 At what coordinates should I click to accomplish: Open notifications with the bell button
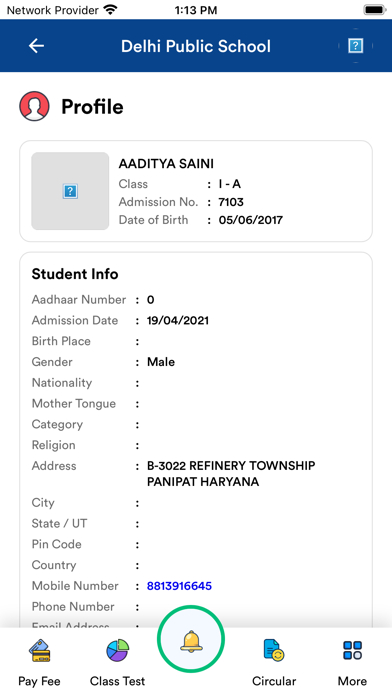191,640
